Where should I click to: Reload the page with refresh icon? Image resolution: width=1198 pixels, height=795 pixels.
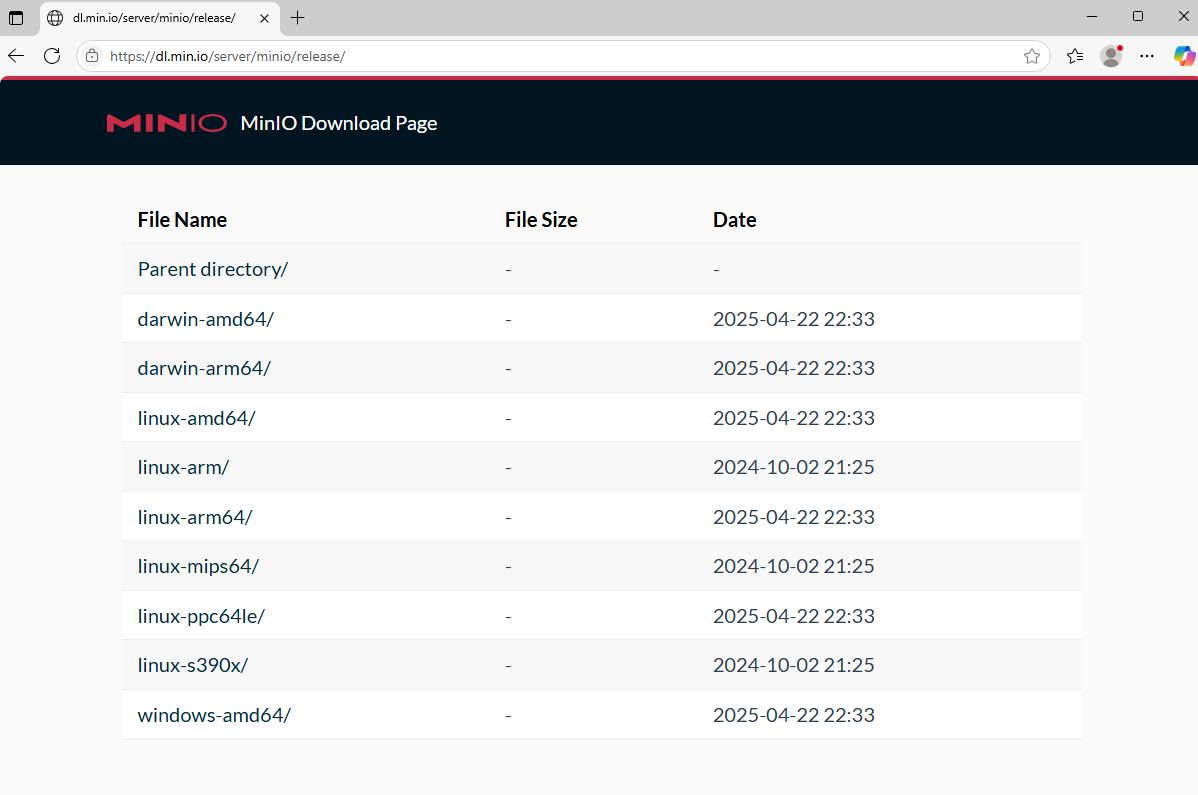tap(52, 56)
